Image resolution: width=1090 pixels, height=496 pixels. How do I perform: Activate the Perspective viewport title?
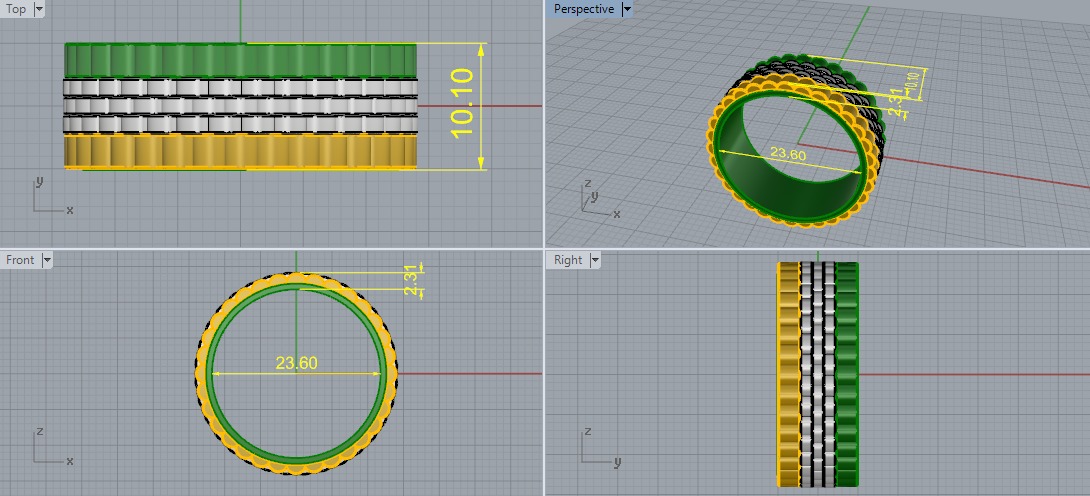coord(584,9)
